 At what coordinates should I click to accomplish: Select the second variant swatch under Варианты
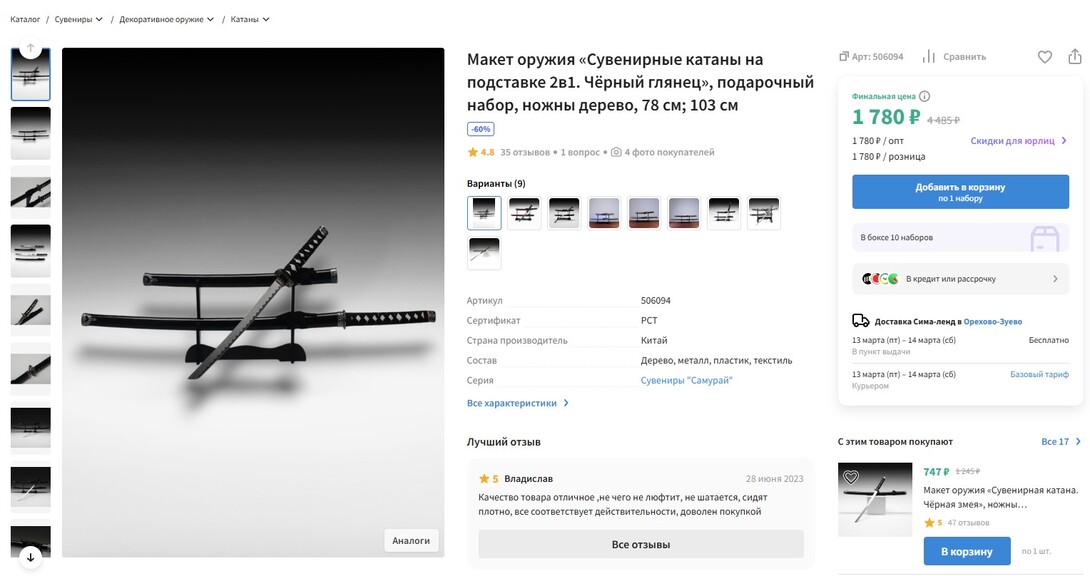(524, 213)
